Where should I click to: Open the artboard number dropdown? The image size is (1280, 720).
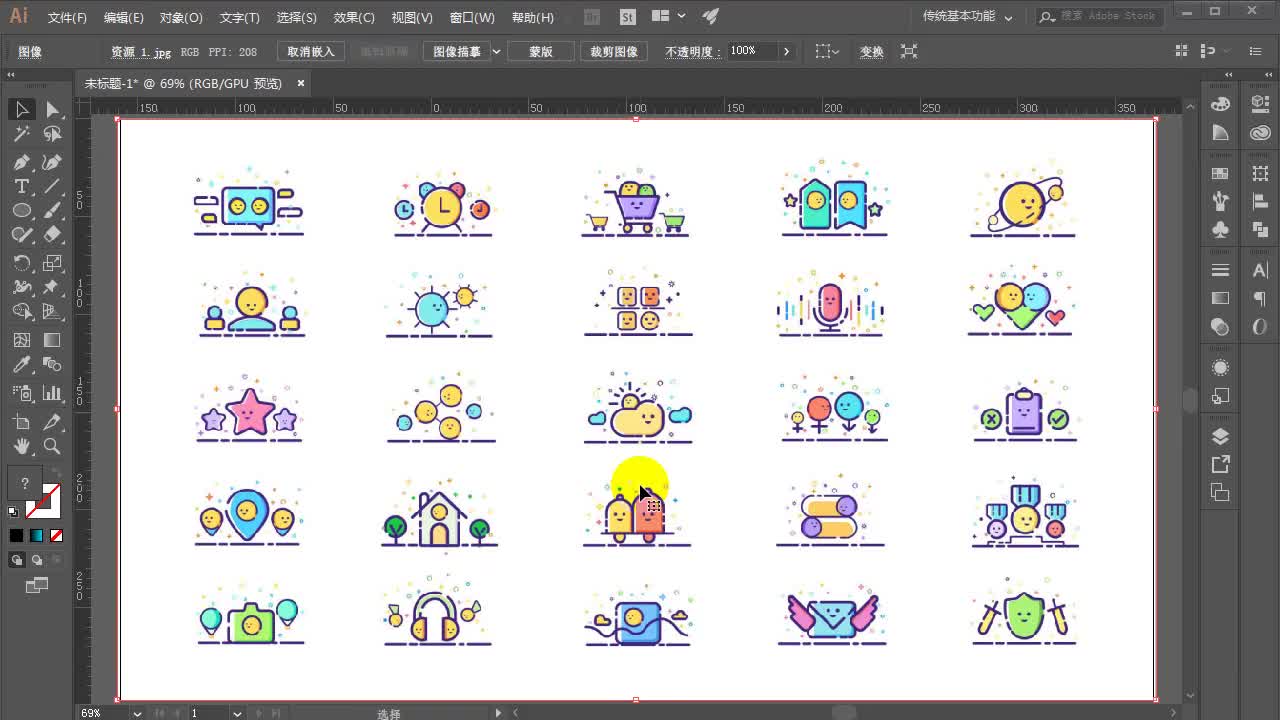click(x=237, y=713)
